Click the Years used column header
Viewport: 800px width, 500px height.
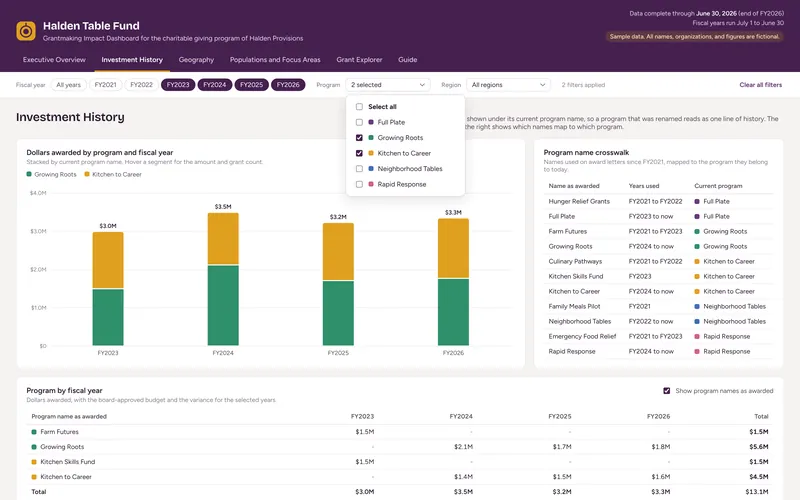coord(644,186)
